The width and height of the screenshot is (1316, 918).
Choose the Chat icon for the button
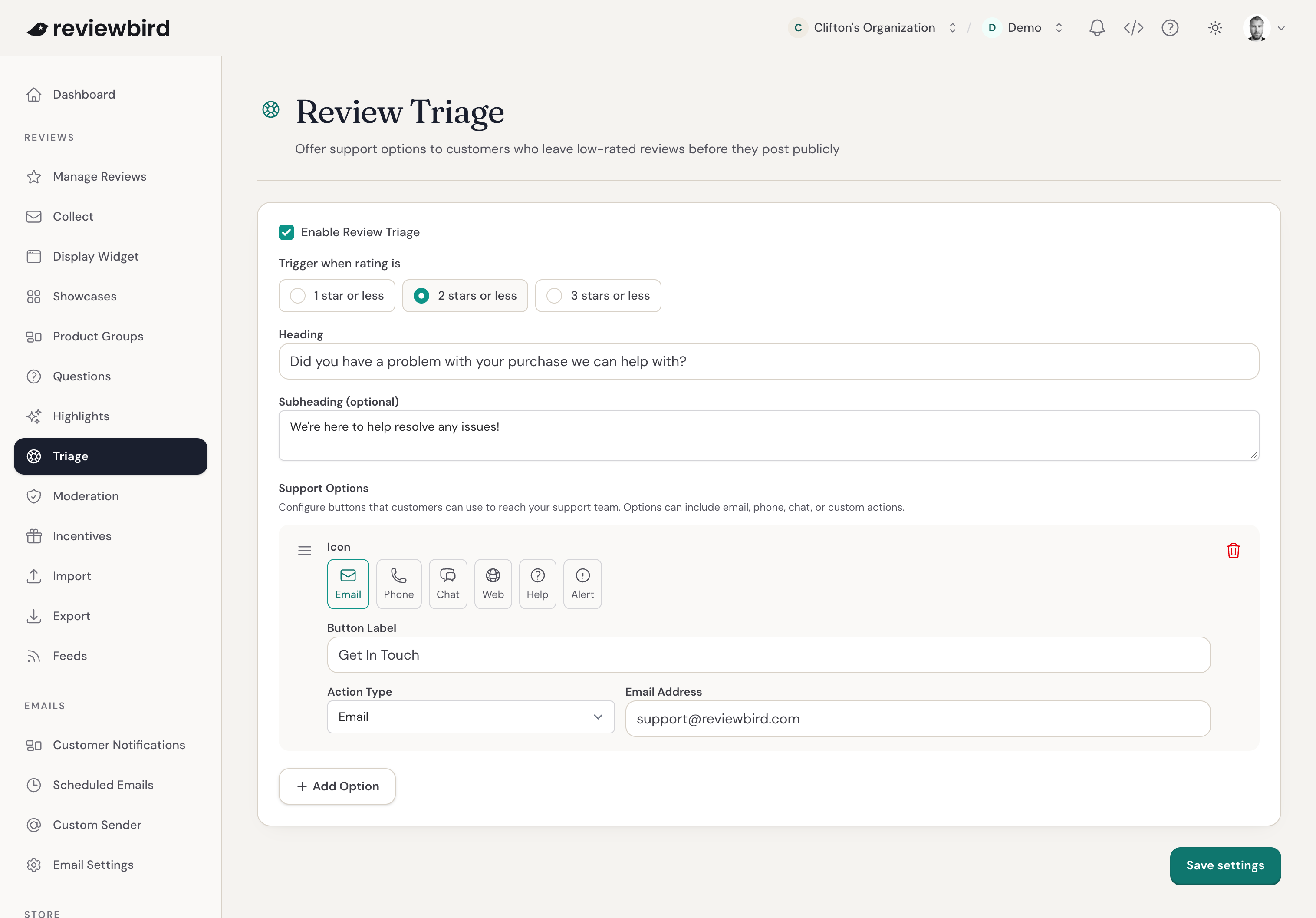pyautogui.click(x=447, y=584)
